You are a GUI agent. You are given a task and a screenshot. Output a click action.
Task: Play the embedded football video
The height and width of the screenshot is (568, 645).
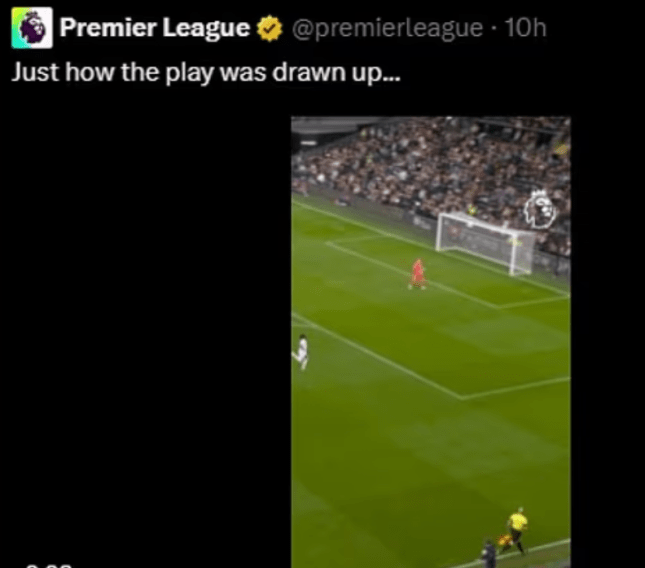(431, 342)
